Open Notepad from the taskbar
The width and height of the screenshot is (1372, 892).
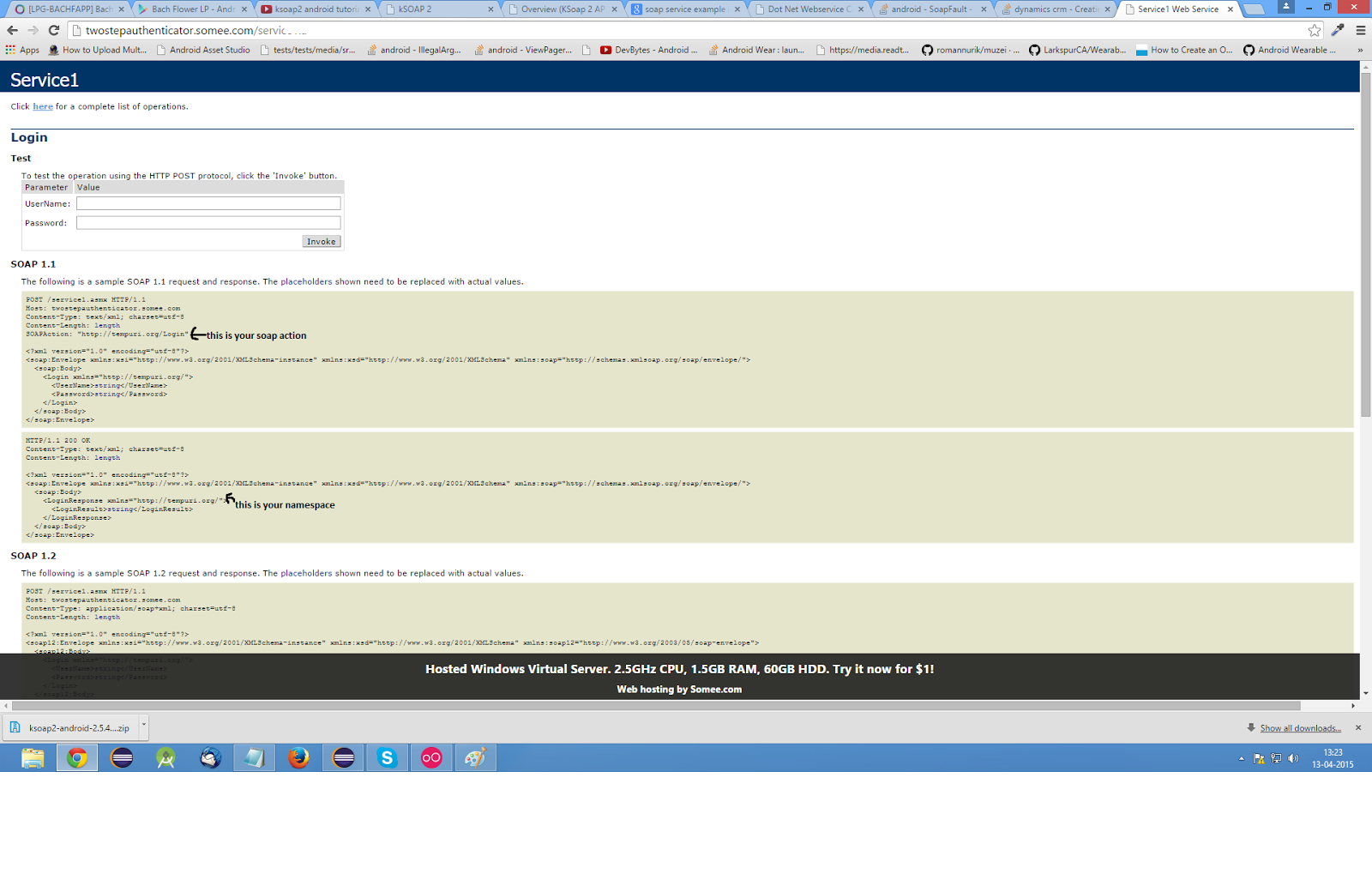tap(254, 757)
